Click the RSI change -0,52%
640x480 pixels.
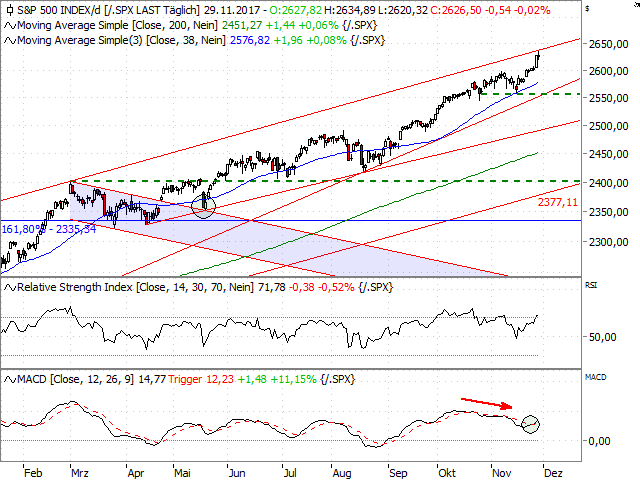tap(336, 287)
